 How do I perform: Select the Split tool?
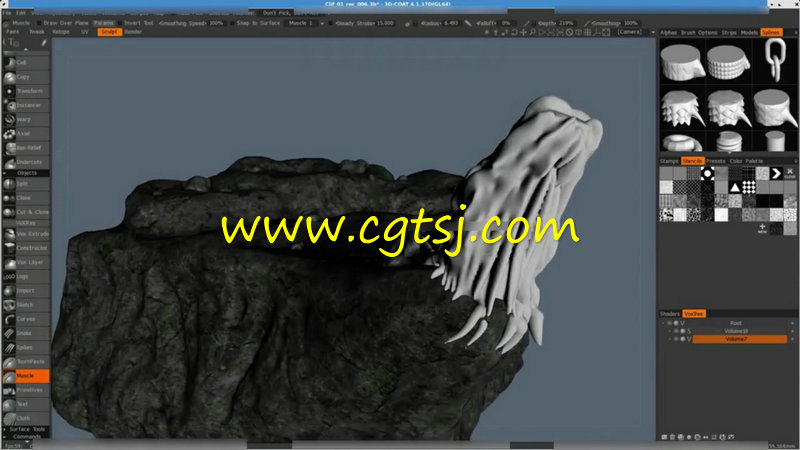click(26, 184)
